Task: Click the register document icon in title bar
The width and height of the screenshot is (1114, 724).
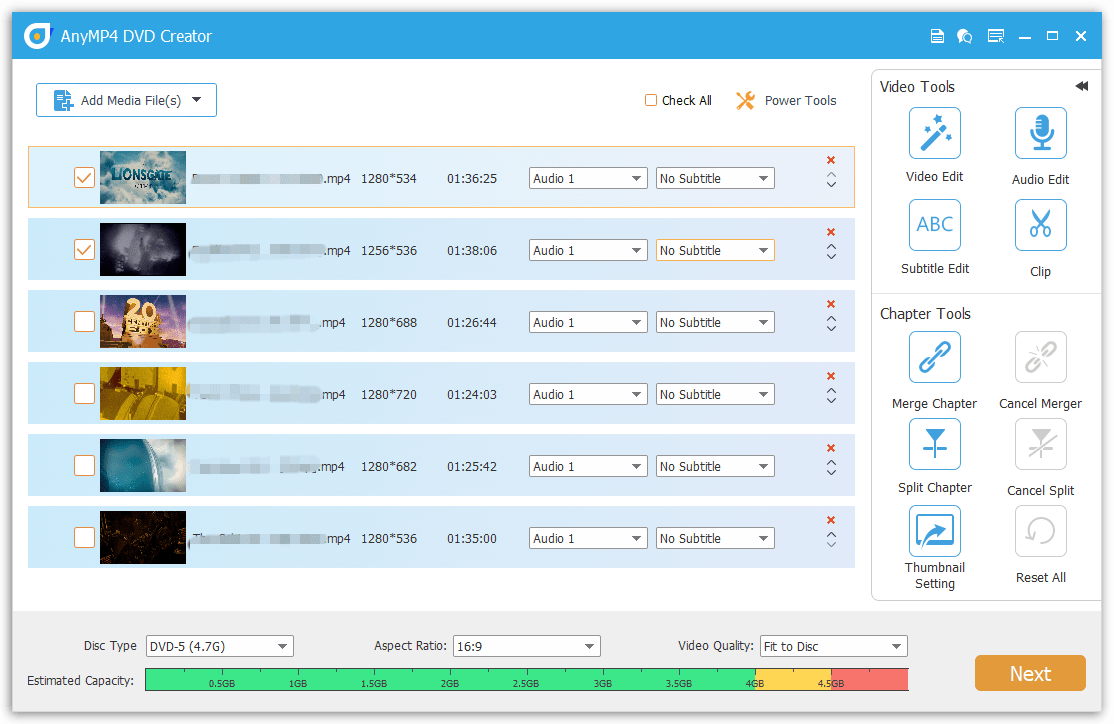Action: tap(937, 36)
